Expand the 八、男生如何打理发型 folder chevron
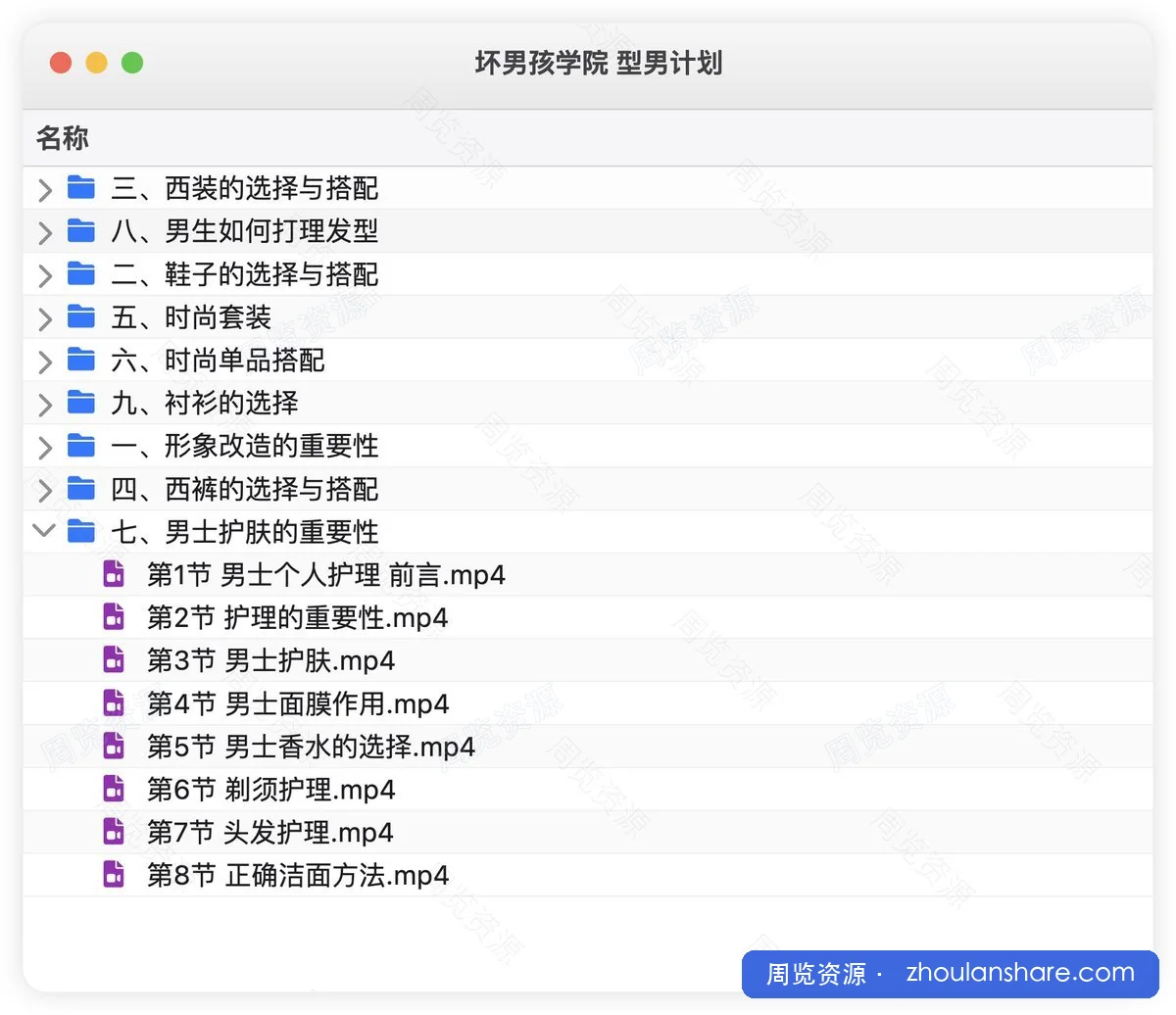 [x=44, y=232]
